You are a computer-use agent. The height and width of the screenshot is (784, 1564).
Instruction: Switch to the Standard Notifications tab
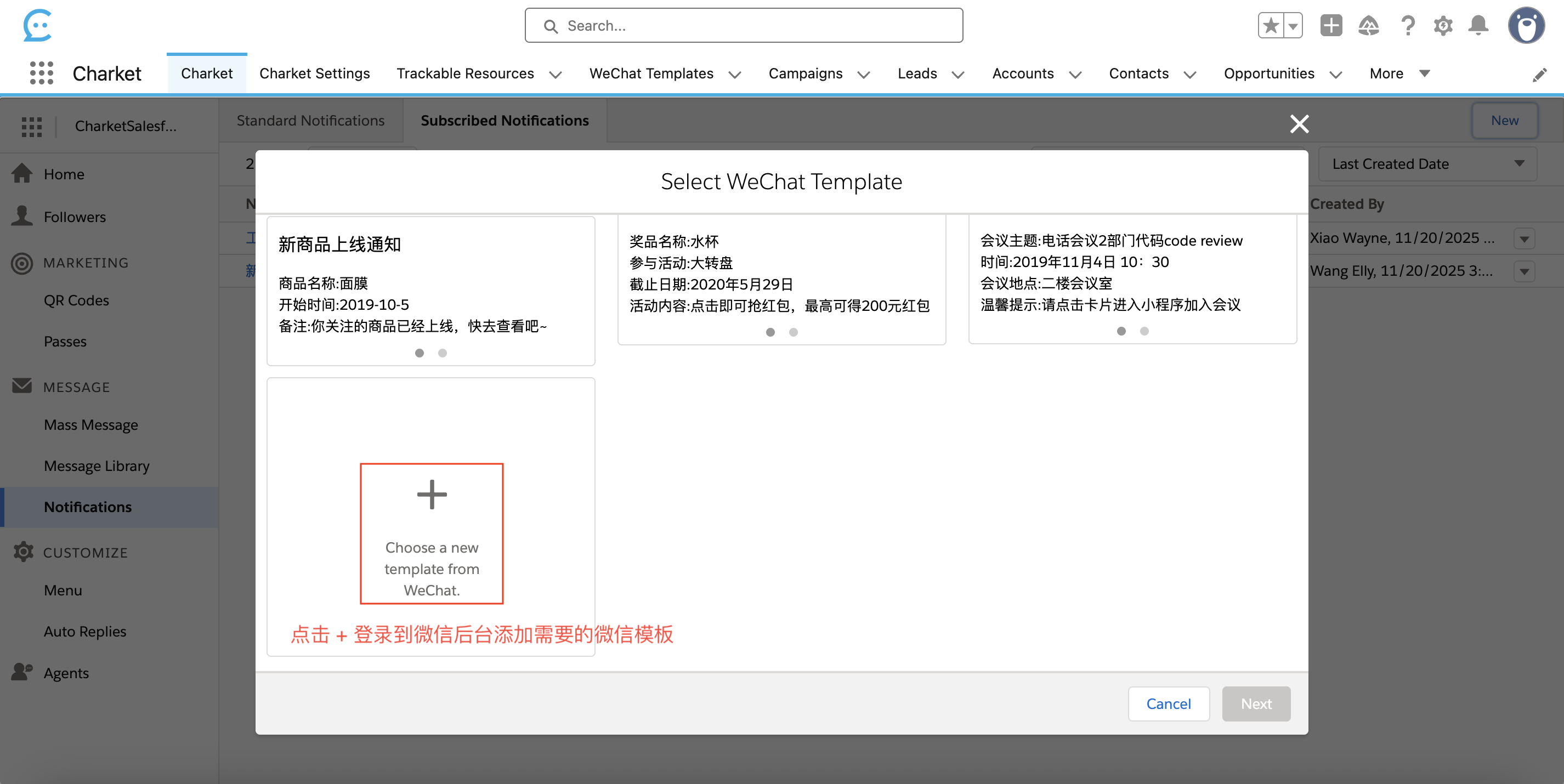[310, 120]
